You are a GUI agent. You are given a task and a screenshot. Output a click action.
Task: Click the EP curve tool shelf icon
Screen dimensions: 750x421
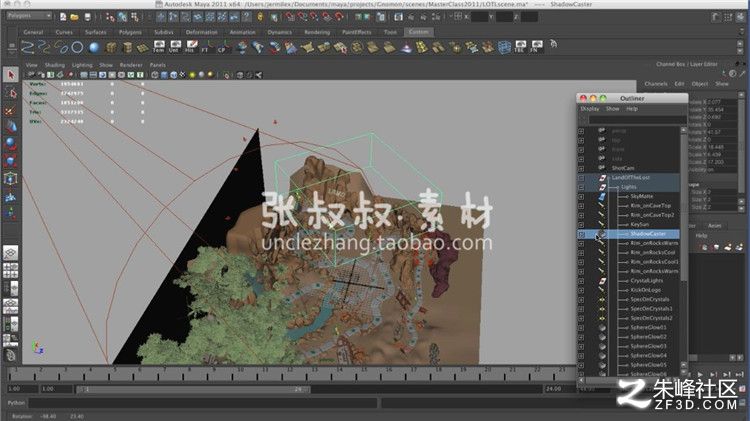(44, 47)
